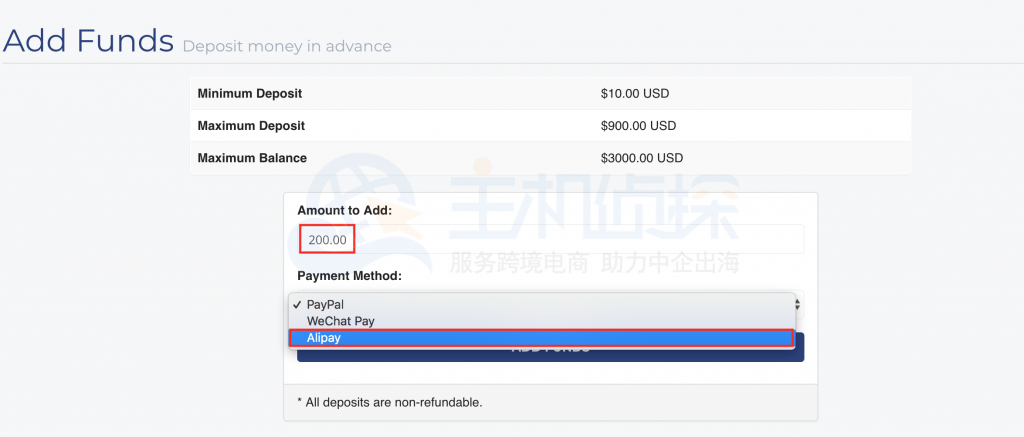Click the Payment Method dropdown arrows
This screenshot has height=437, width=1024.
(x=797, y=304)
